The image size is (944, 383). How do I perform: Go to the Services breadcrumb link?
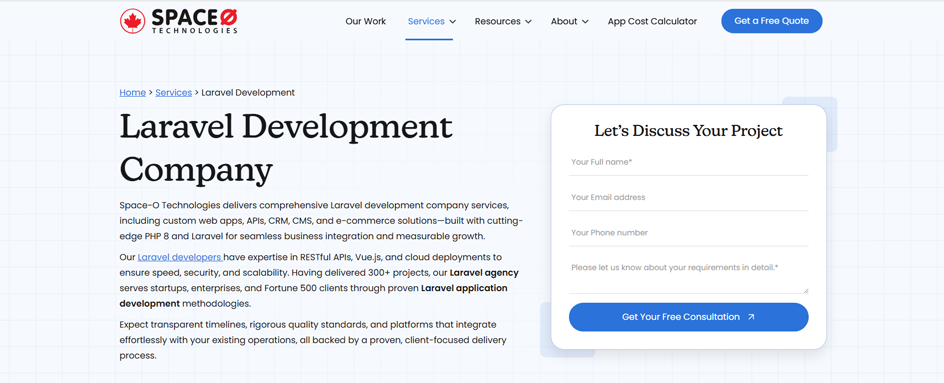coord(173,93)
